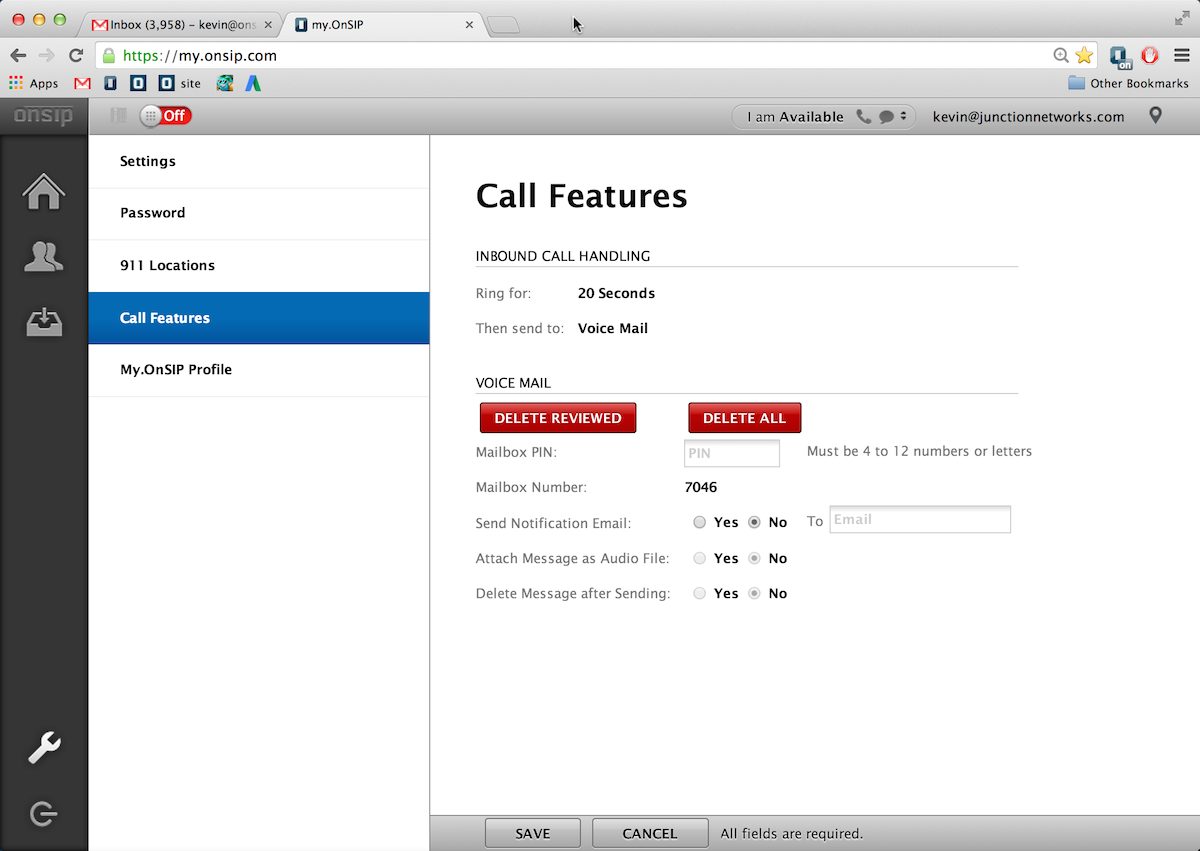Screen dimensions: 1200x851
Task: Open the Chrome hamburger menu
Action: tap(1181, 56)
